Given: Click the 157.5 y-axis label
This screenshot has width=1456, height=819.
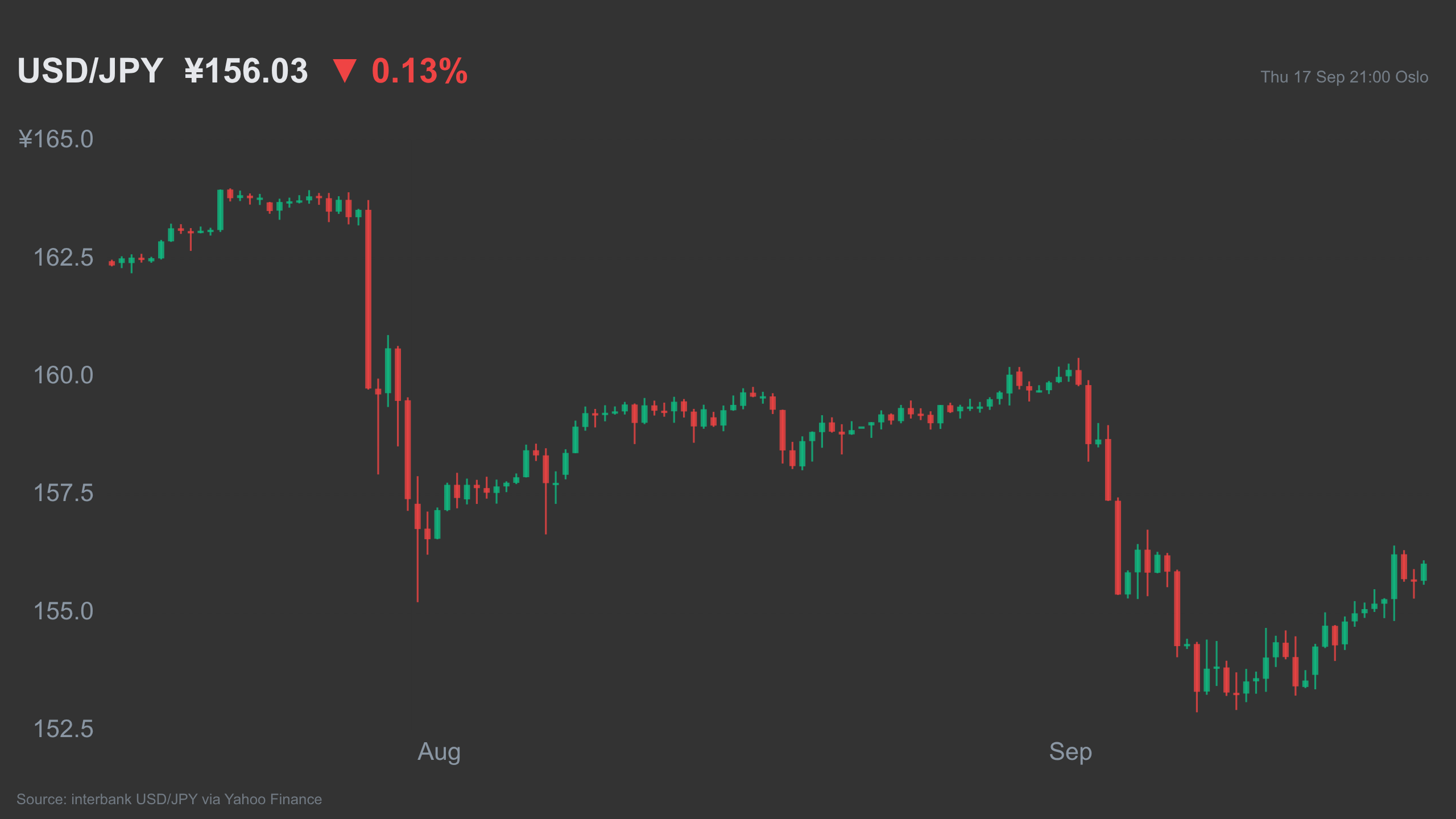Looking at the screenshot, I should [63, 493].
